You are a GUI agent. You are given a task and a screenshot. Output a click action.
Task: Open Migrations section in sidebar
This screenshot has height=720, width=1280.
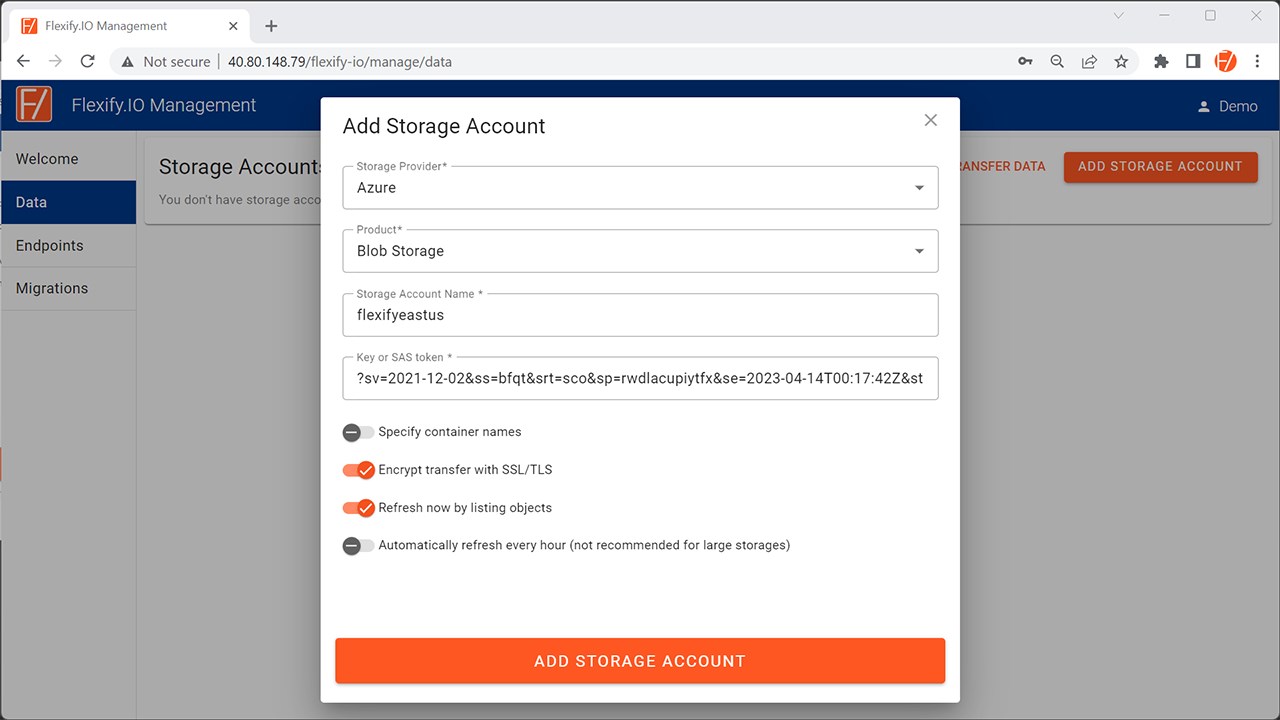(52, 288)
